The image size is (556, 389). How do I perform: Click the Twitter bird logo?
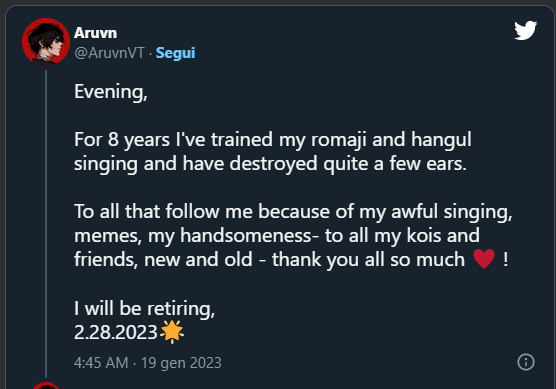tap(526, 30)
